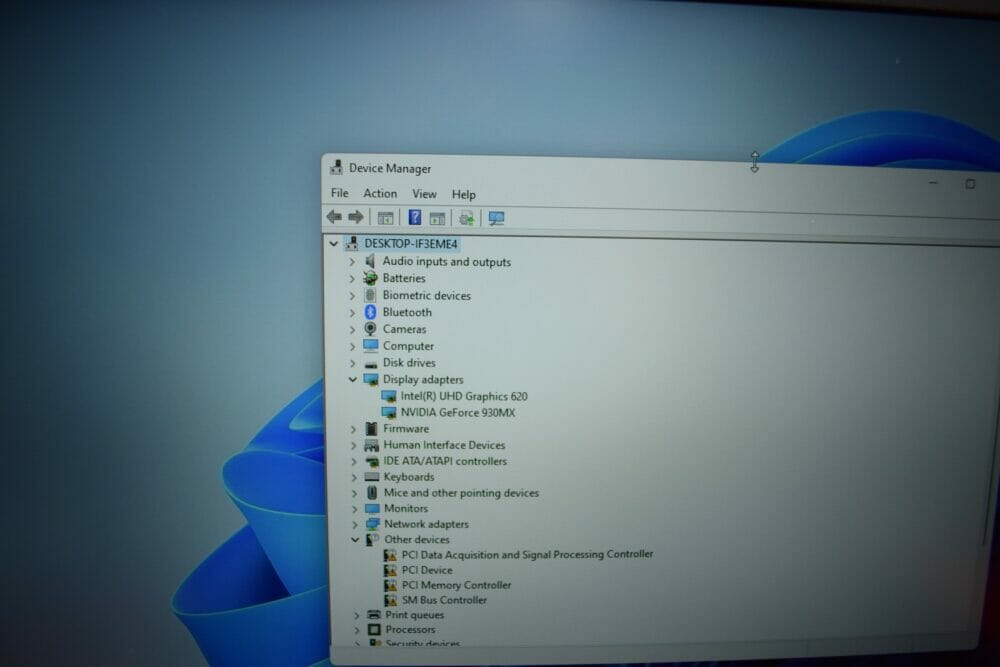Select the SM Bus Controller entry
Screen dimensions: 1000x667
444,600
